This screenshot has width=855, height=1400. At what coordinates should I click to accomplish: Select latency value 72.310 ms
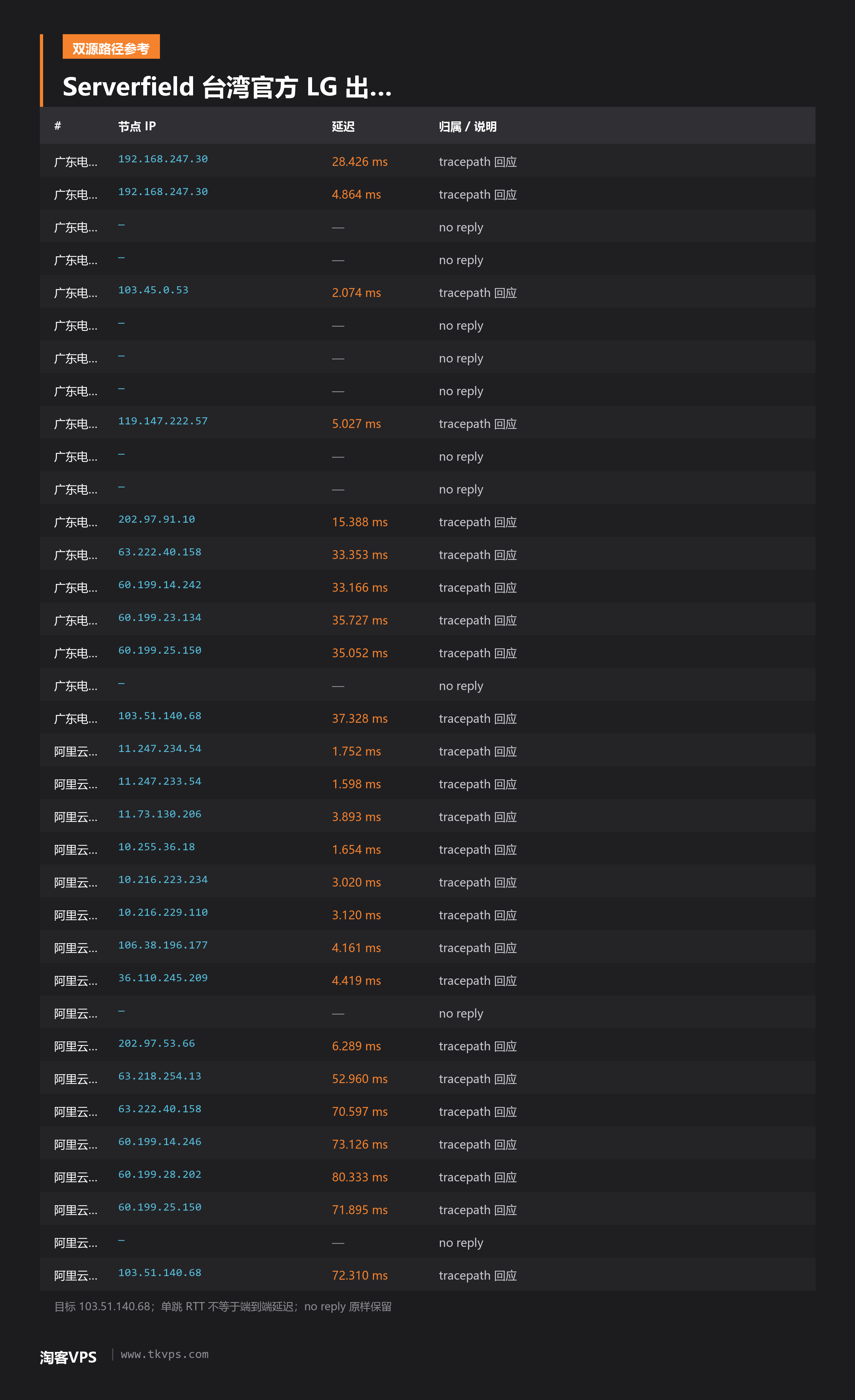[360, 1275]
